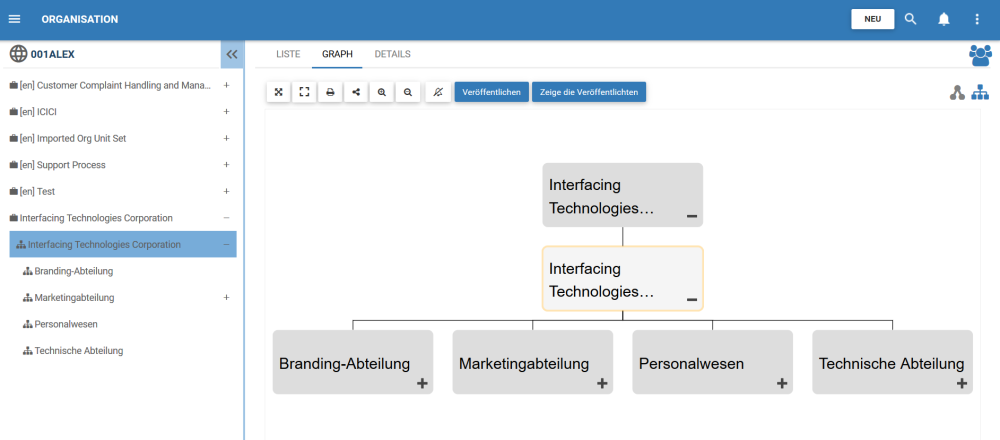Screen dimensions: 1000x440
Task: Select Personalwesen in the sidebar tree
Action: pyautogui.click(x=65, y=324)
